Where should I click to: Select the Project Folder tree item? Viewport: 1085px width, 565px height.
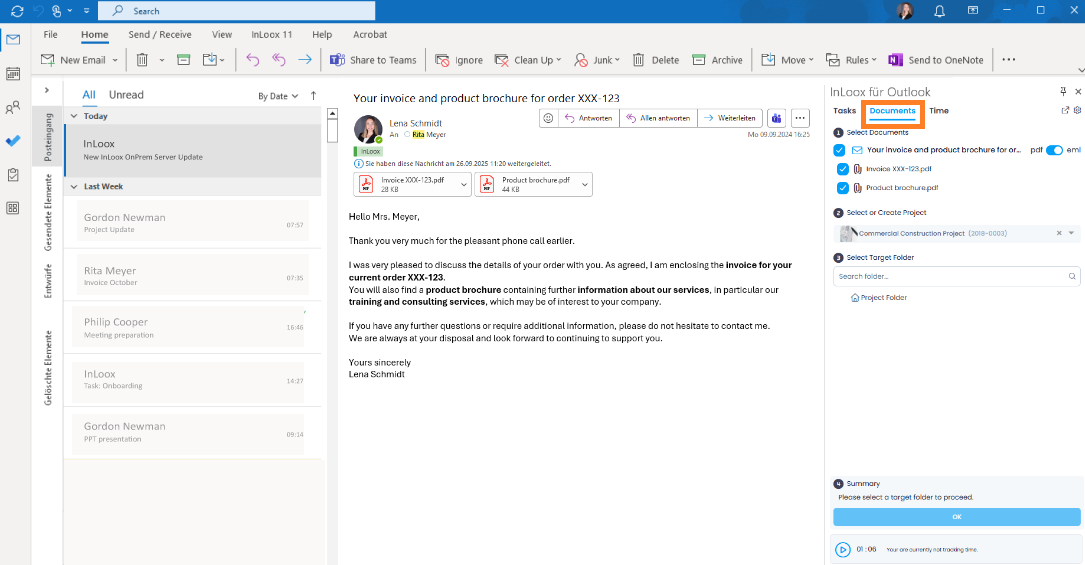click(x=879, y=298)
